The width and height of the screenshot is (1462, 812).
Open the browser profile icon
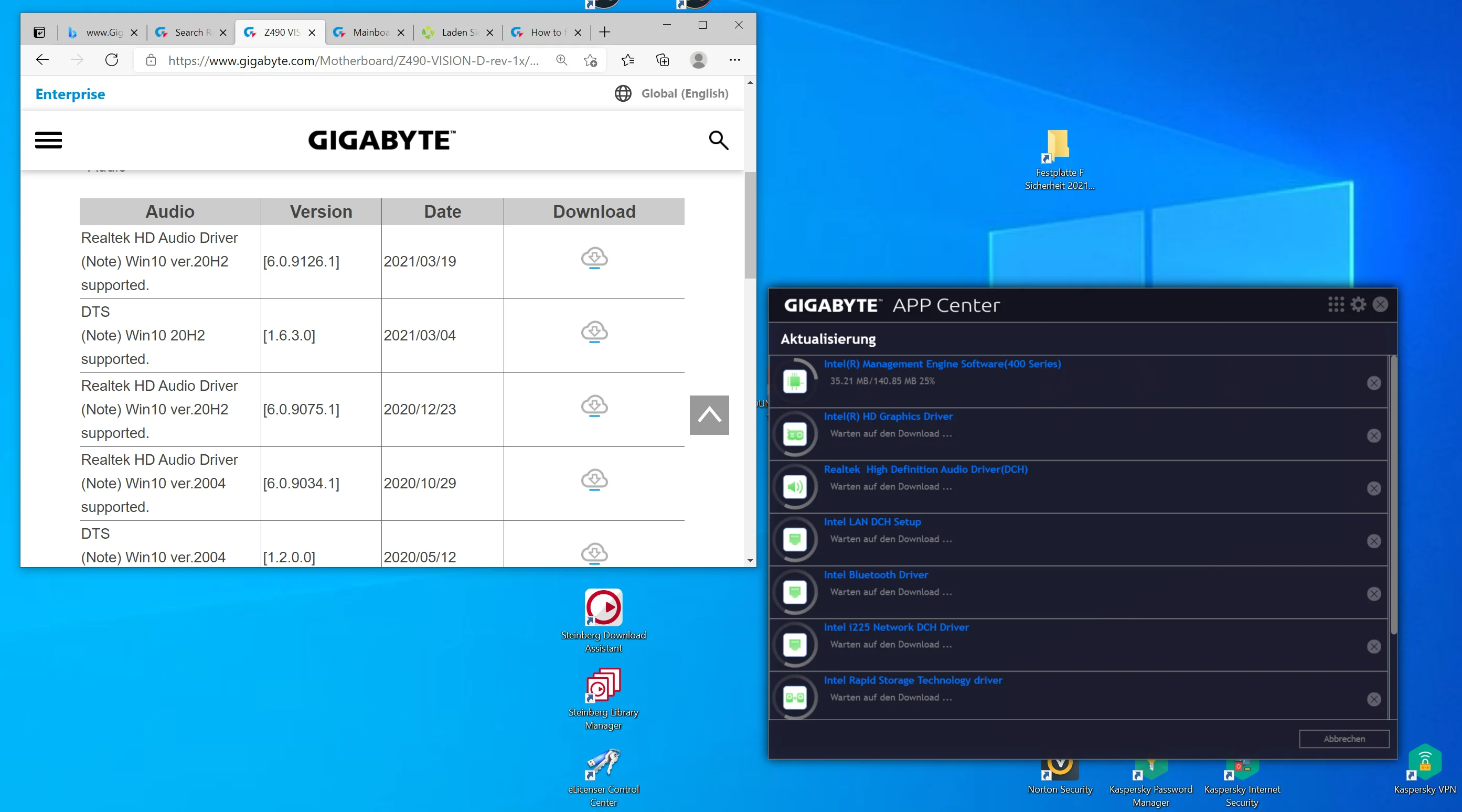click(699, 60)
